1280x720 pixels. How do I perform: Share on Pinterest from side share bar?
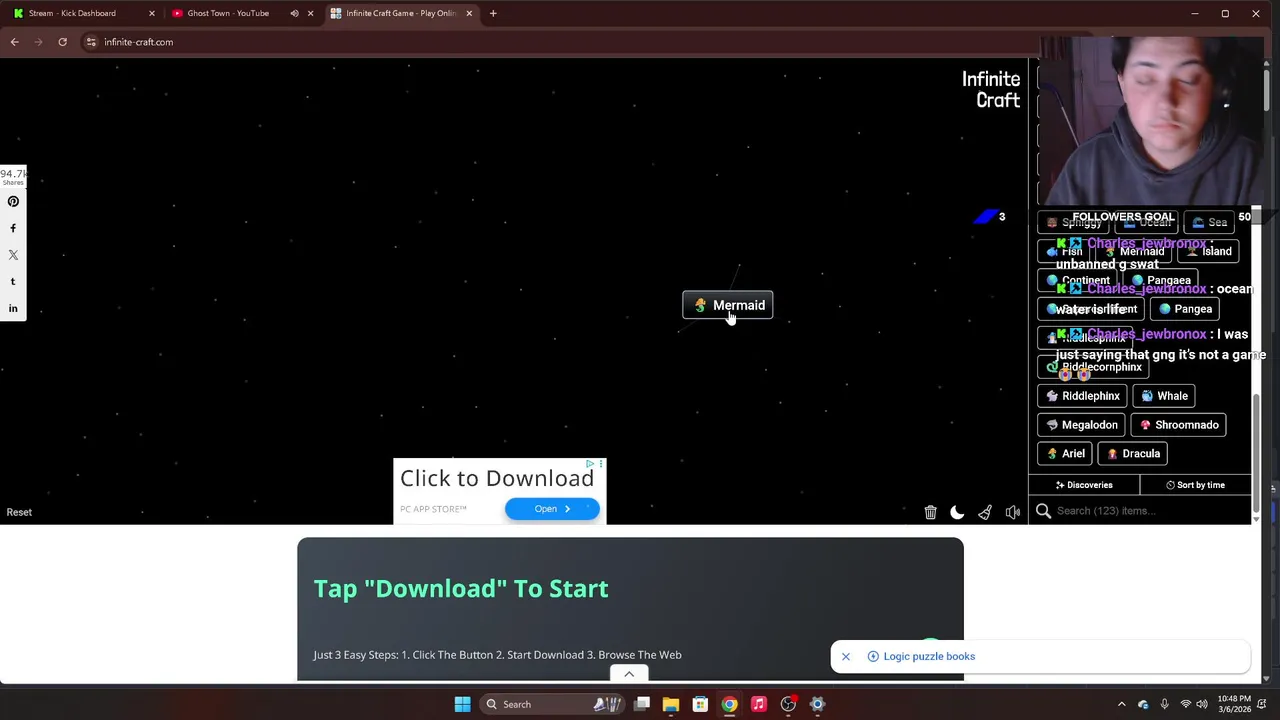pyautogui.click(x=13, y=201)
